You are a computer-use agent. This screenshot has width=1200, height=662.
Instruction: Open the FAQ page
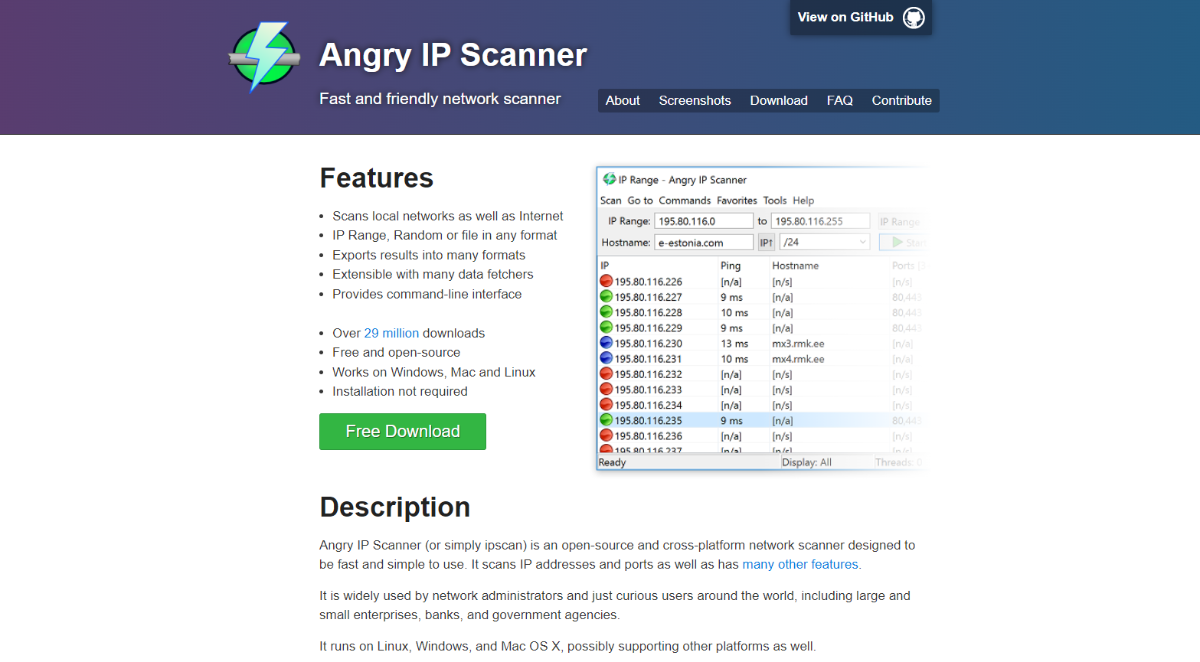[x=840, y=100]
